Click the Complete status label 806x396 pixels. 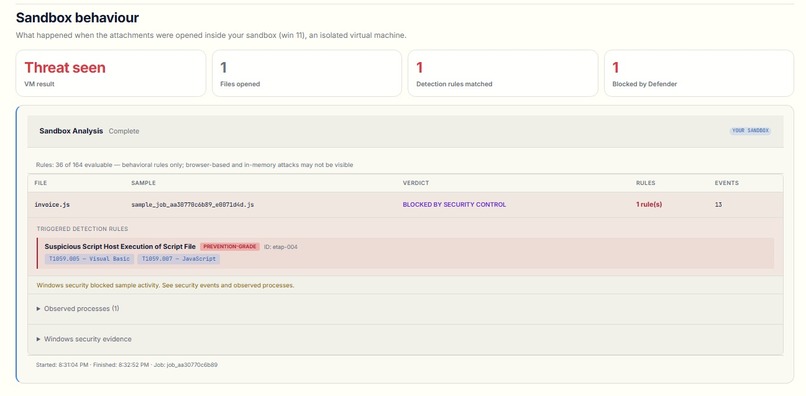coord(124,131)
